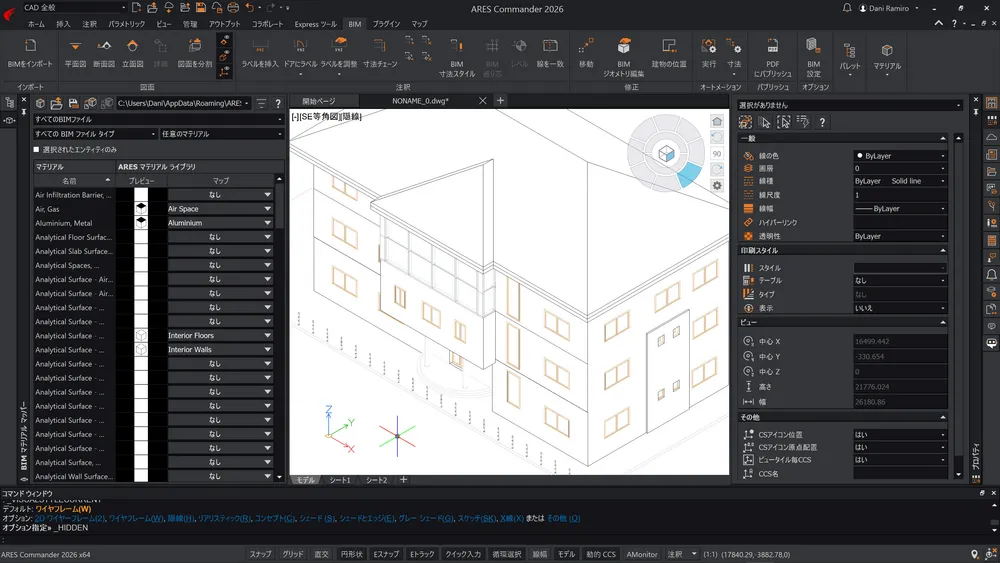The image size is (1000, 563).
Task: Click the location marker icon in status bar
Action: (x=974, y=554)
